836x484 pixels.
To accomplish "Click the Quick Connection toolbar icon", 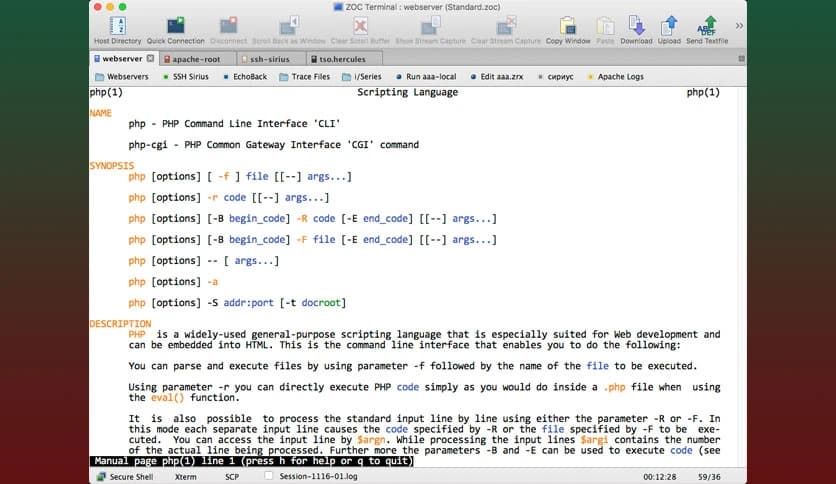I will click(x=175, y=26).
